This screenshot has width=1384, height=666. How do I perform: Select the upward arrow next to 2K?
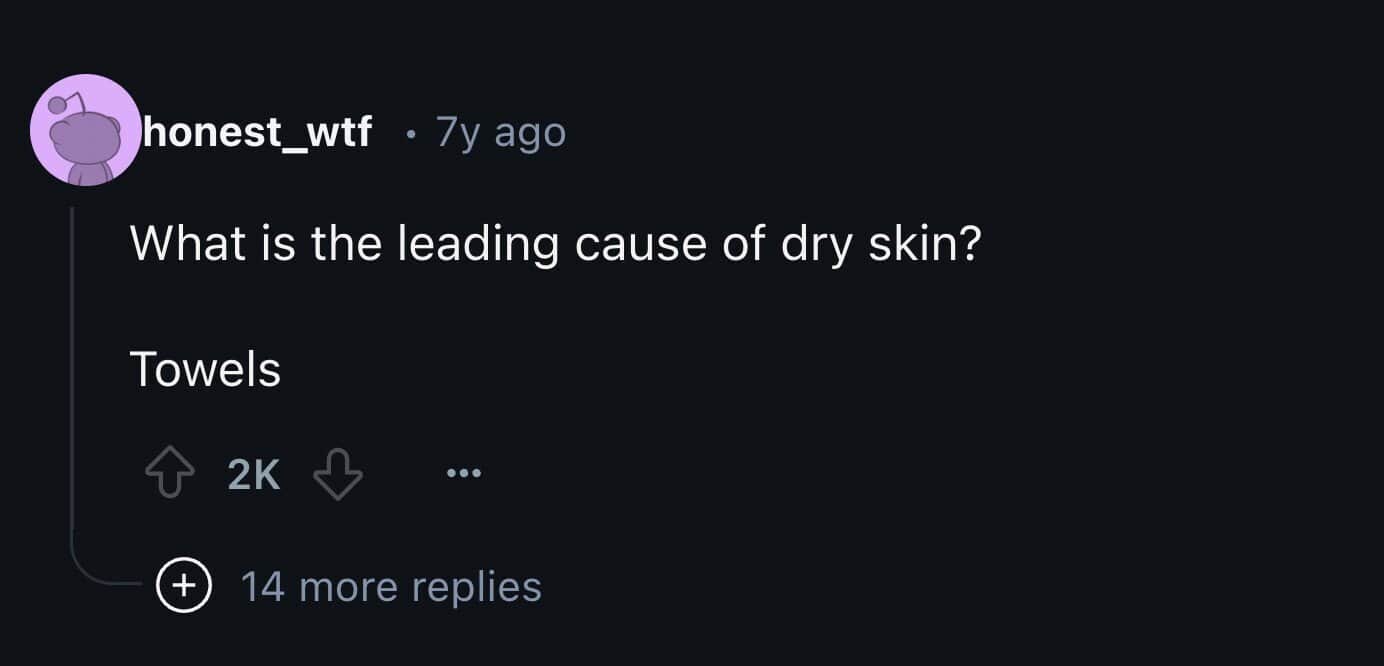pos(170,472)
